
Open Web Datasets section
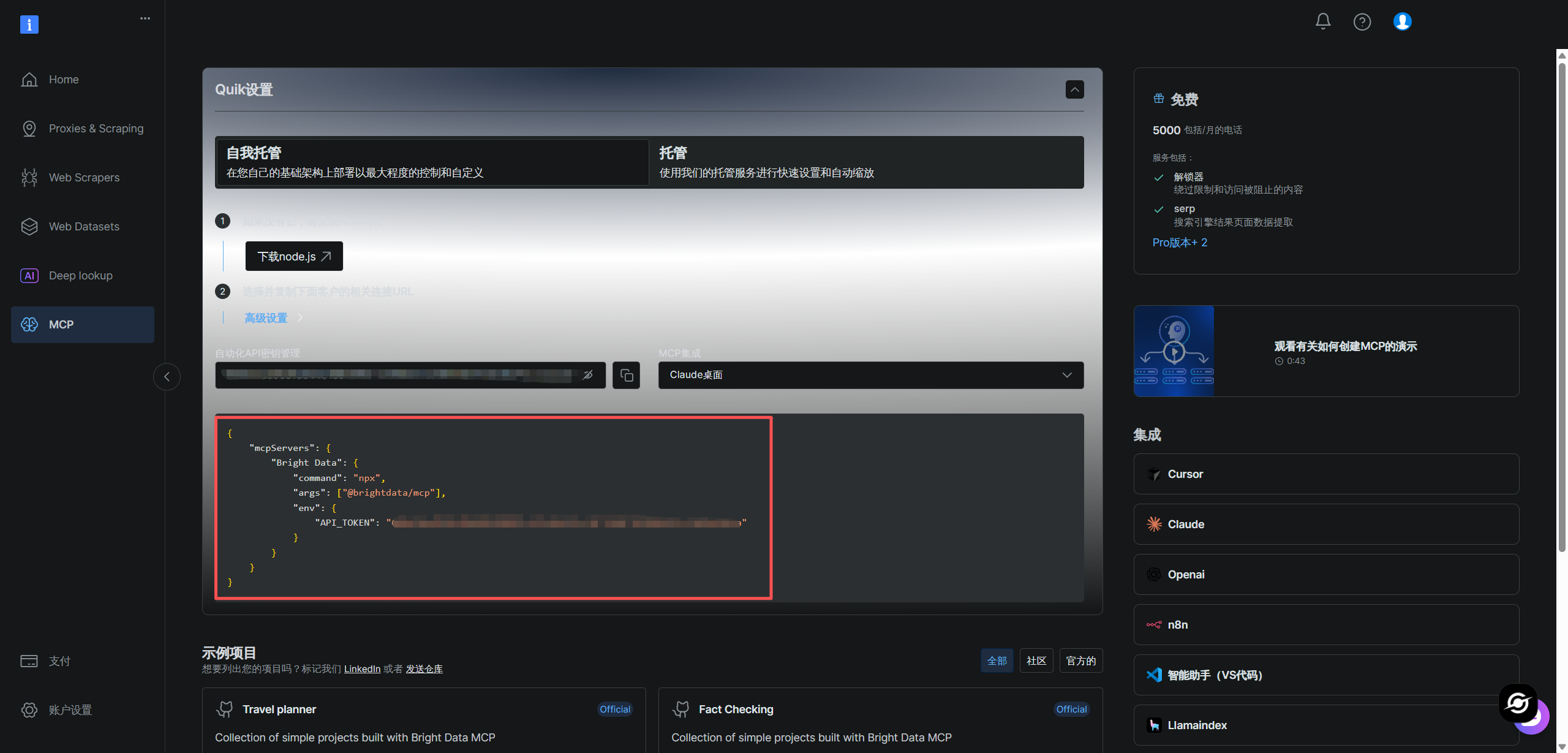click(x=83, y=227)
